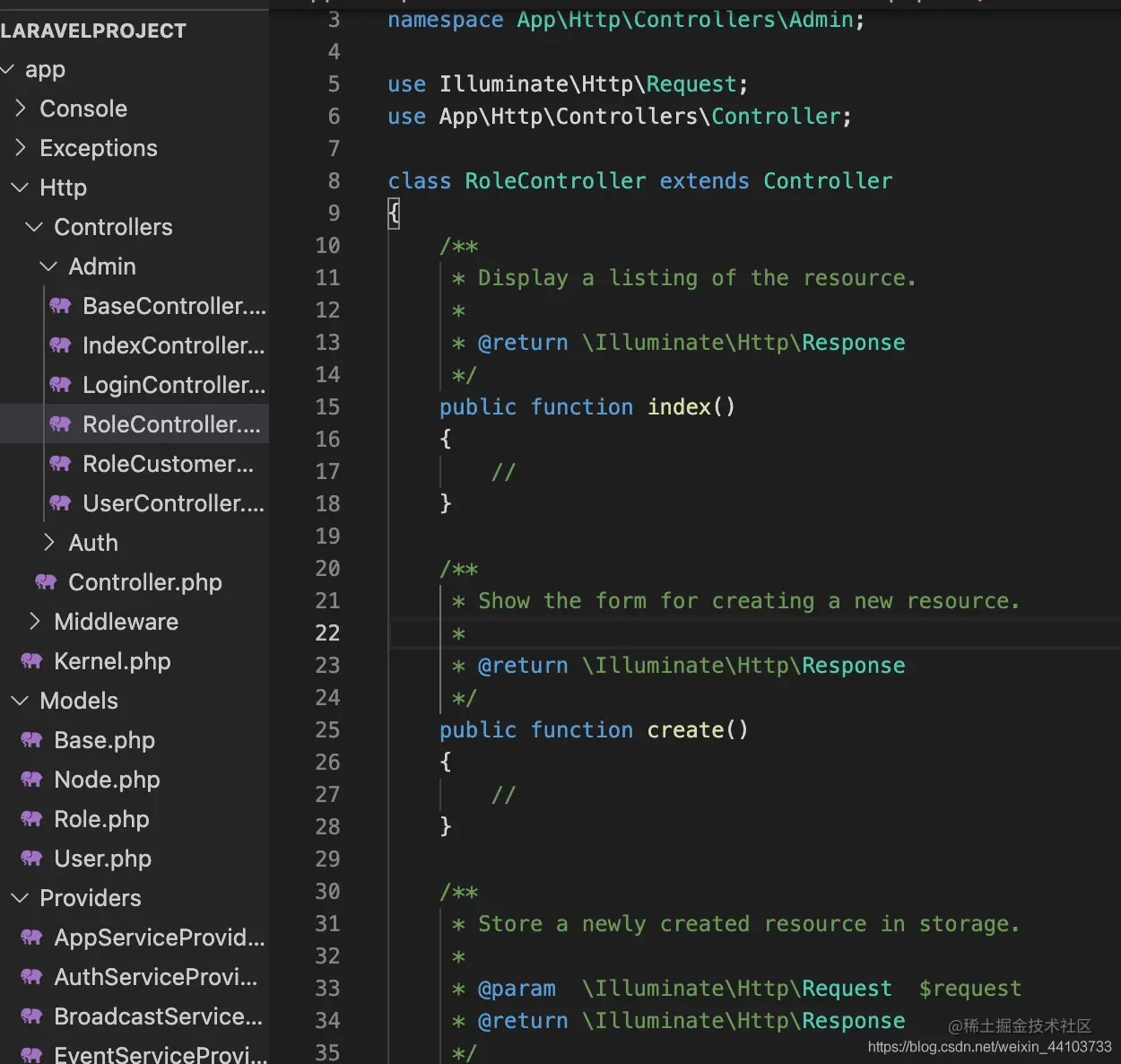Open BaseController file in explorer
The height and width of the screenshot is (1064, 1121).
click(x=135, y=306)
